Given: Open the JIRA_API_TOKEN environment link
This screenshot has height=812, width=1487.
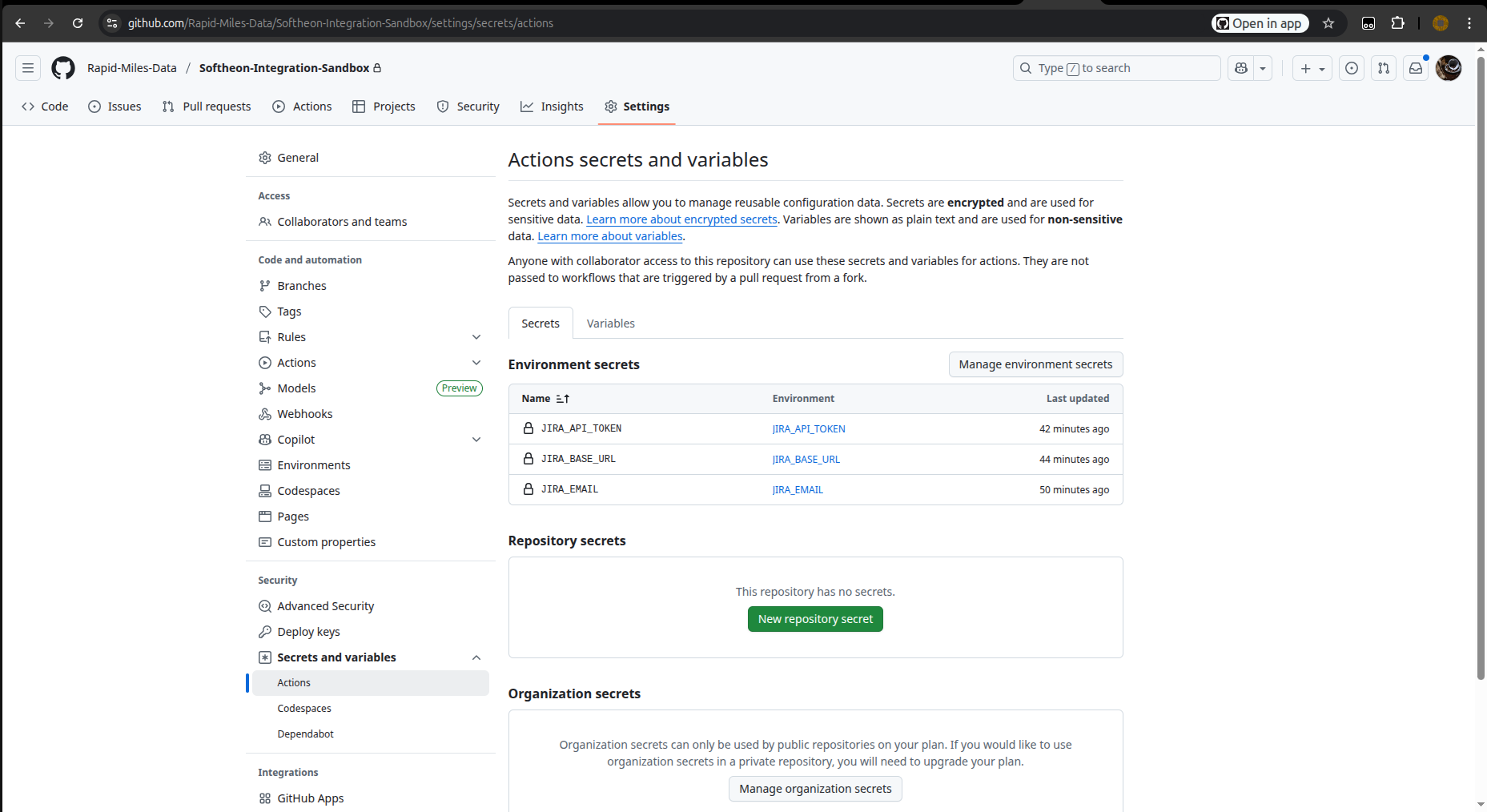Looking at the screenshot, I should (x=809, y=429).
